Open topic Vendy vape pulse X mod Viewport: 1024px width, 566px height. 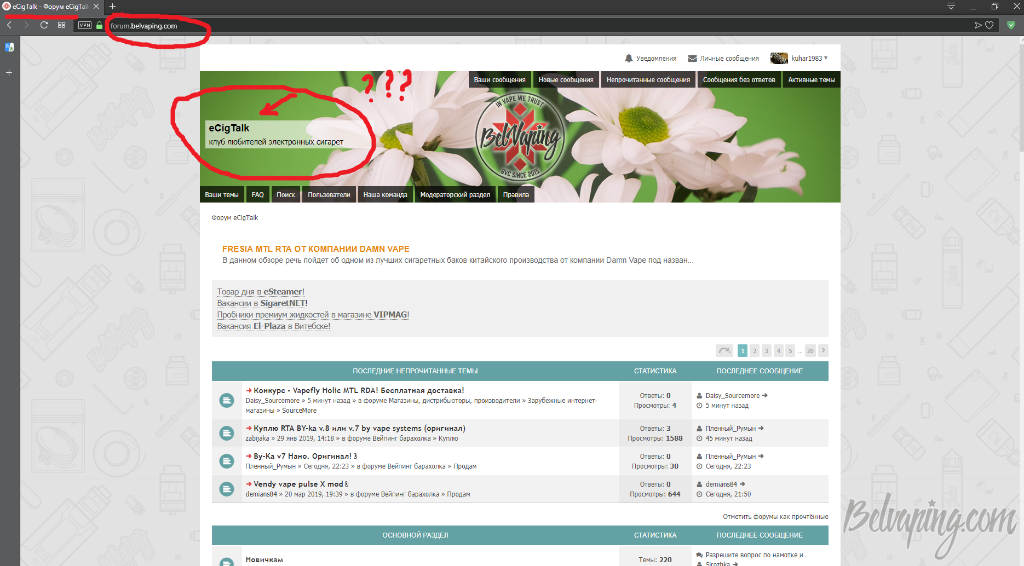pyautogui.click(x=301, y=484)
